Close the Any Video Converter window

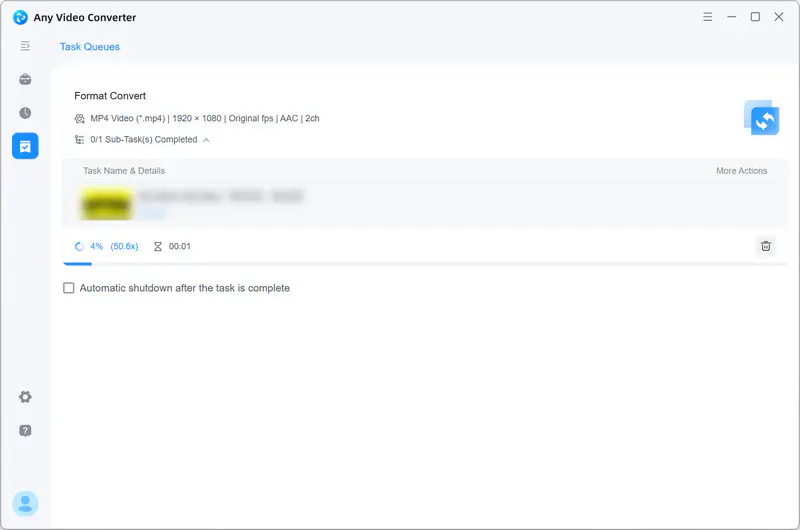point(779,17)
